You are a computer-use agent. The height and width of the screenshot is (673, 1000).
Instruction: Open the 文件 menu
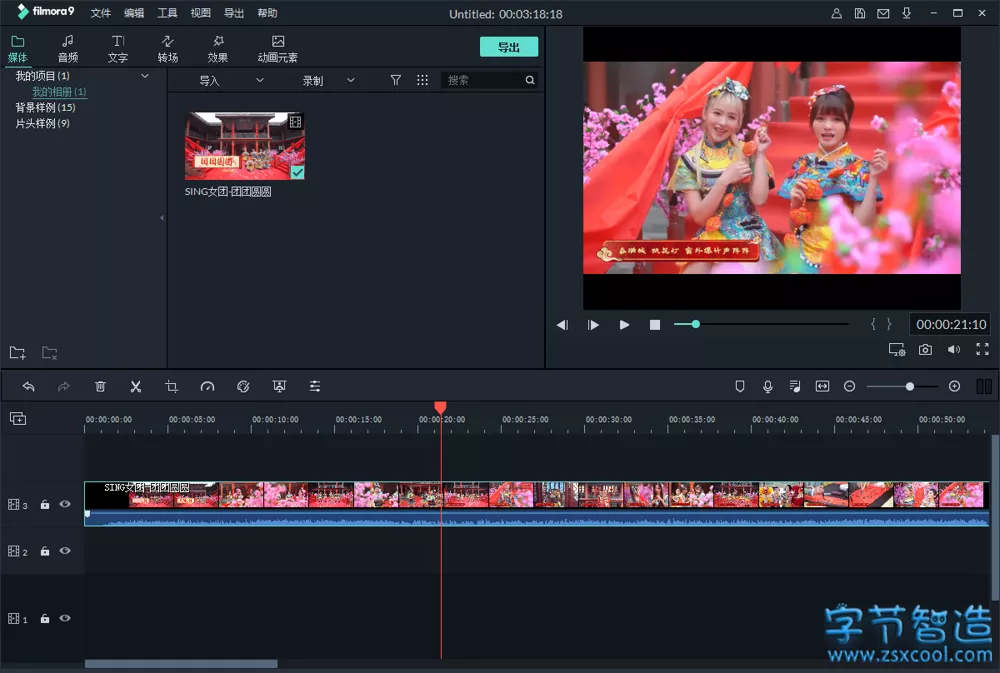[x=101, y=14]
